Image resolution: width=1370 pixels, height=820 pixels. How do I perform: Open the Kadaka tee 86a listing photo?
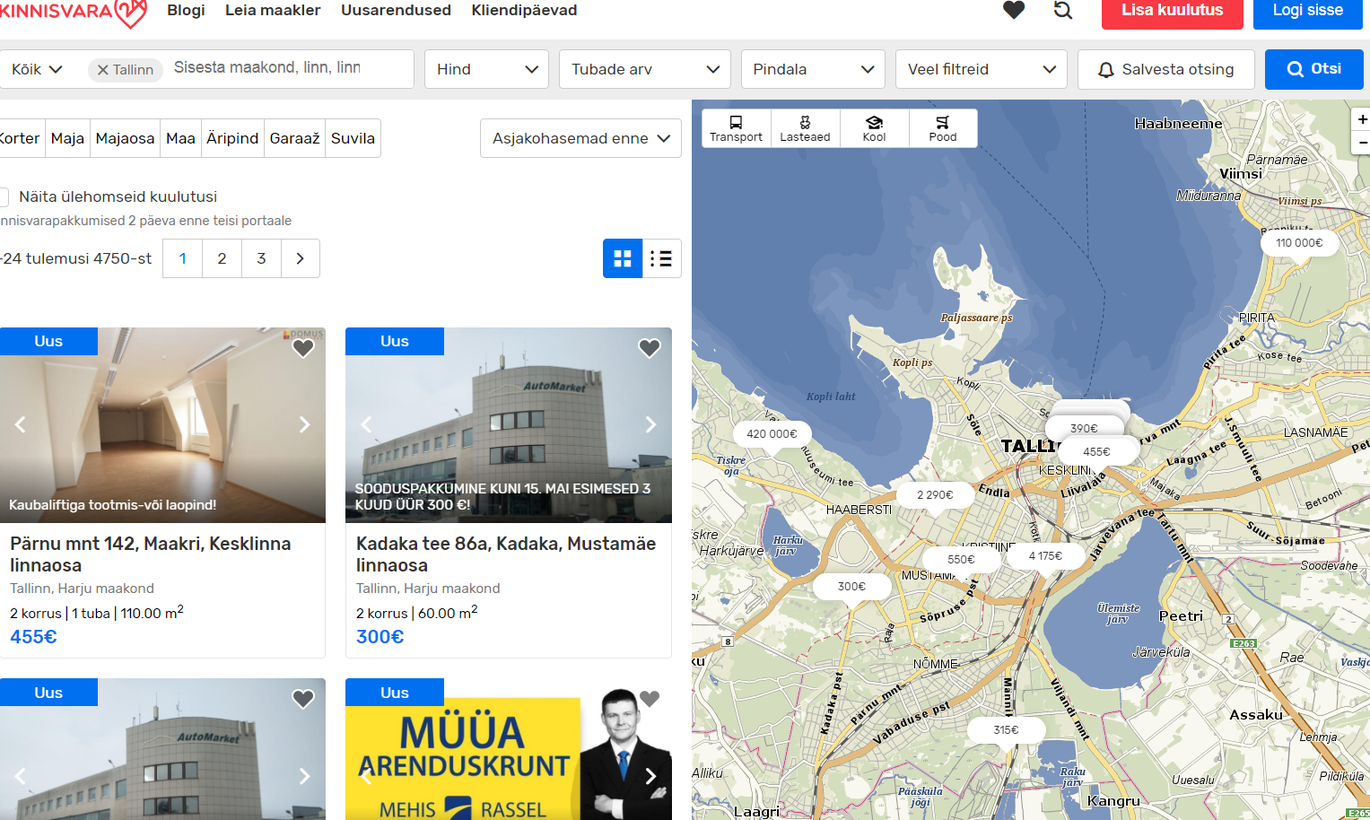(509, 425)
